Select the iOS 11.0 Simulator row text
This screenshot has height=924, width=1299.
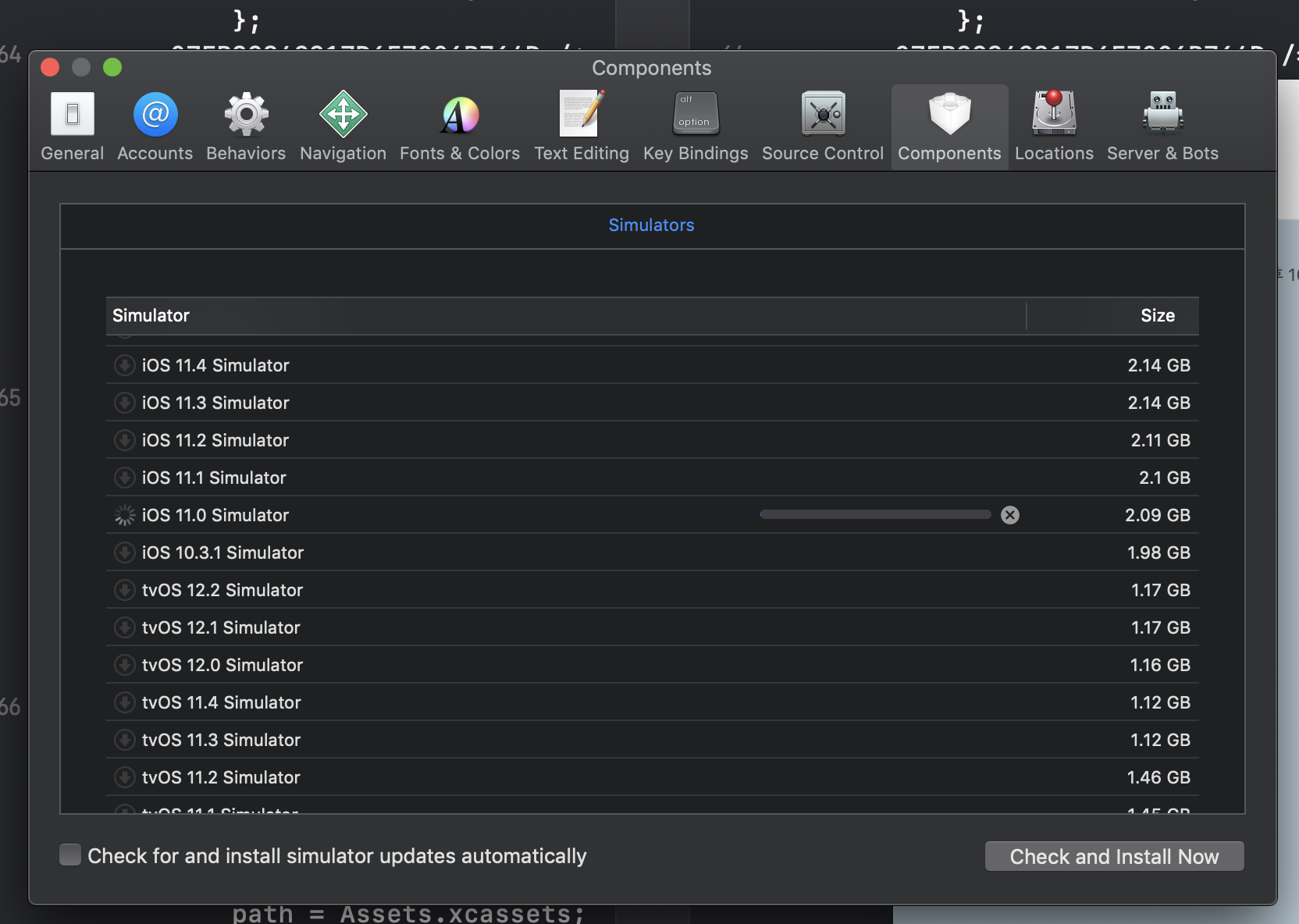tap(215, 515)
